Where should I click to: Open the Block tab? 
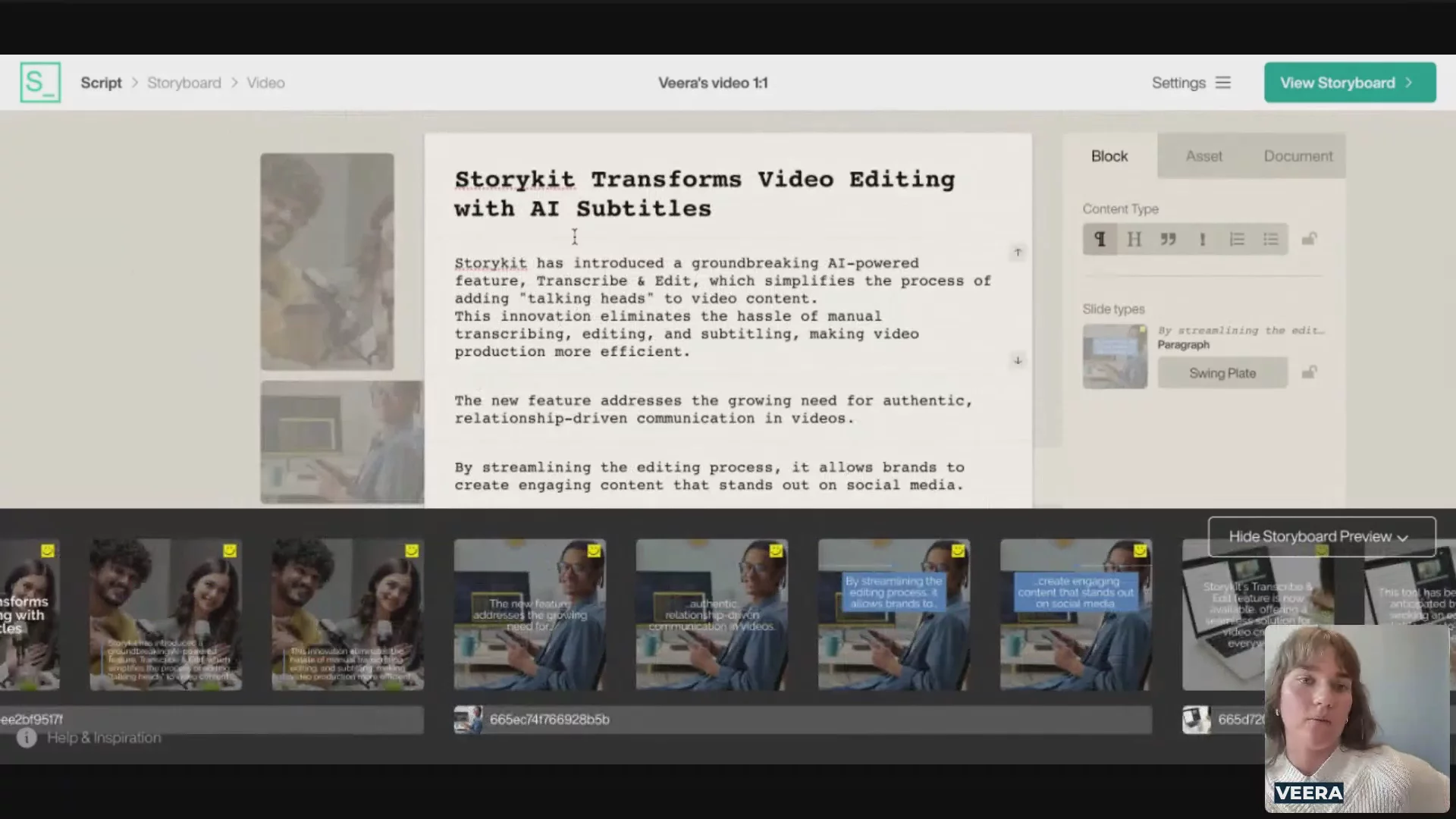point(1109,156)
